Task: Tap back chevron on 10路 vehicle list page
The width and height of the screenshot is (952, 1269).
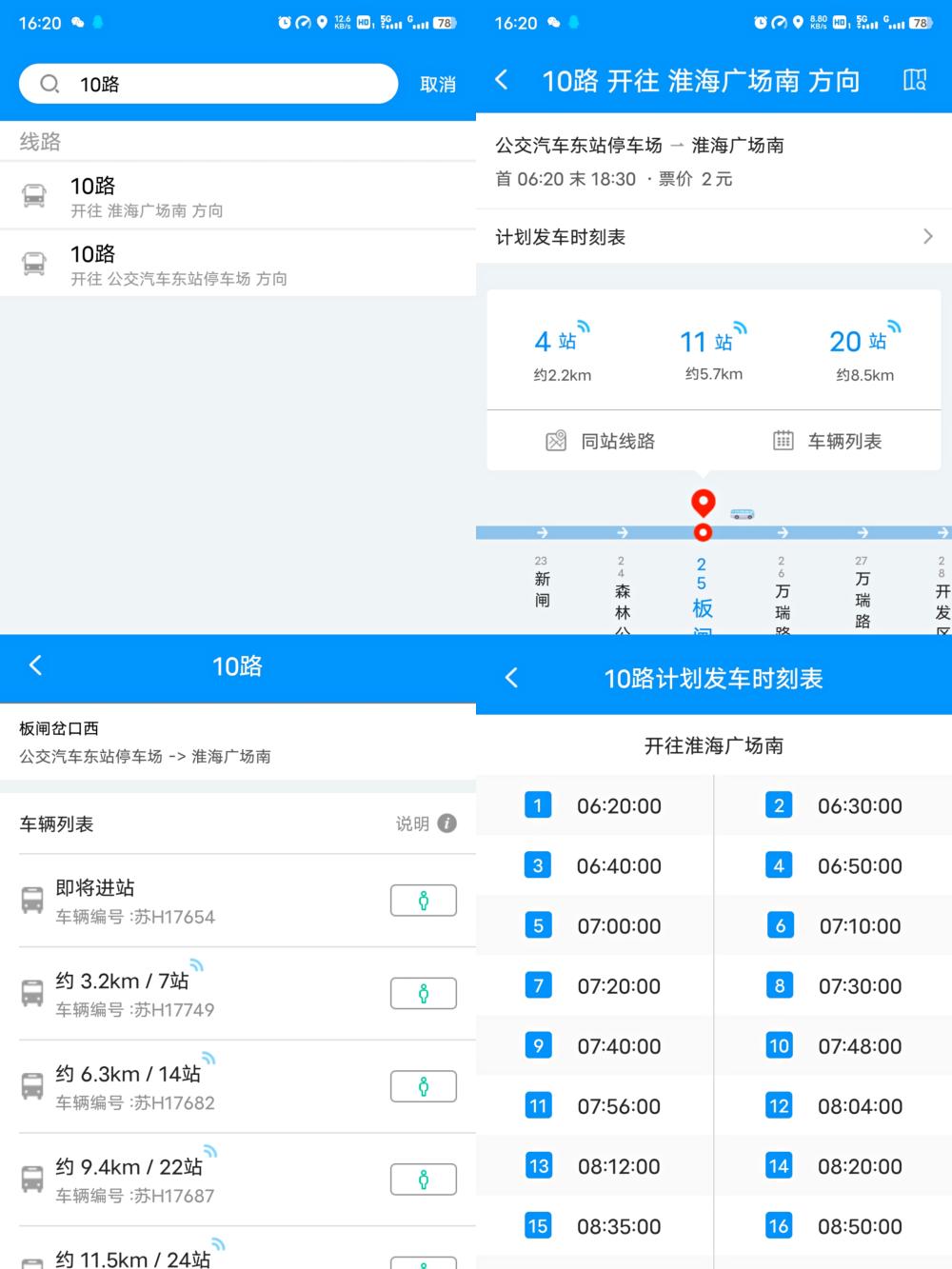Action: [x=34, y=666]
